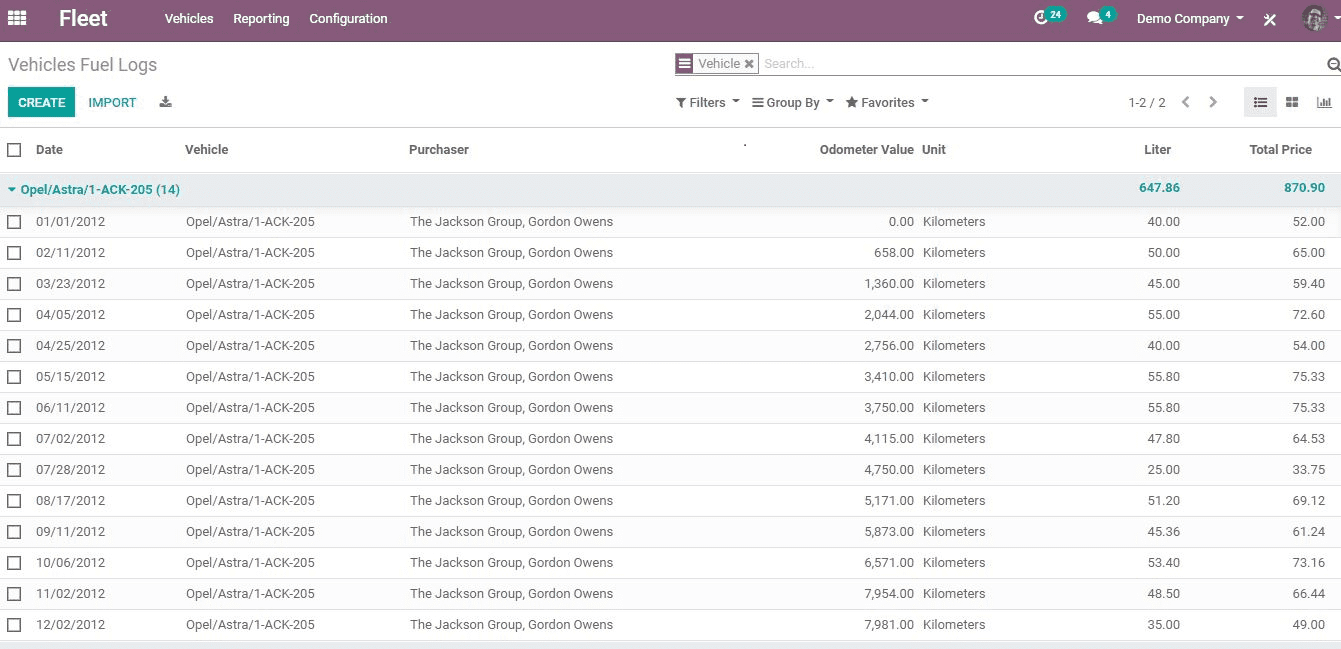This screenshot has height=649, width=1341.
Task: Check the row dated 04/25/2012
Action: tap(14, 346)
